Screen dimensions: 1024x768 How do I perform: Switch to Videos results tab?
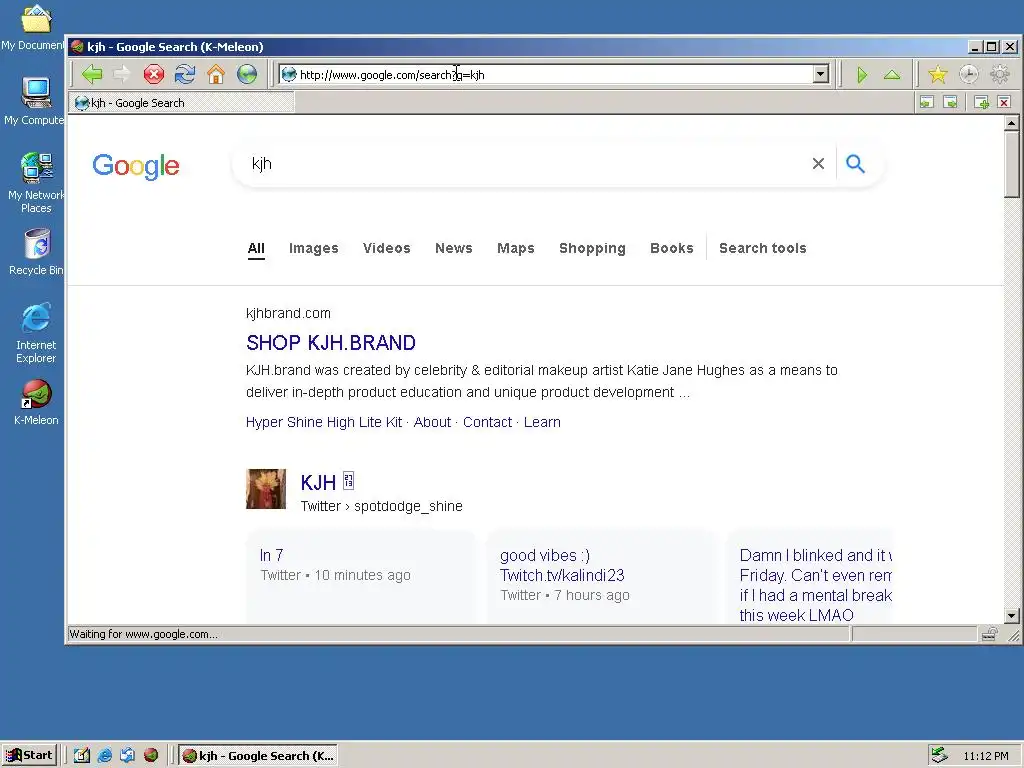[387, 248]
